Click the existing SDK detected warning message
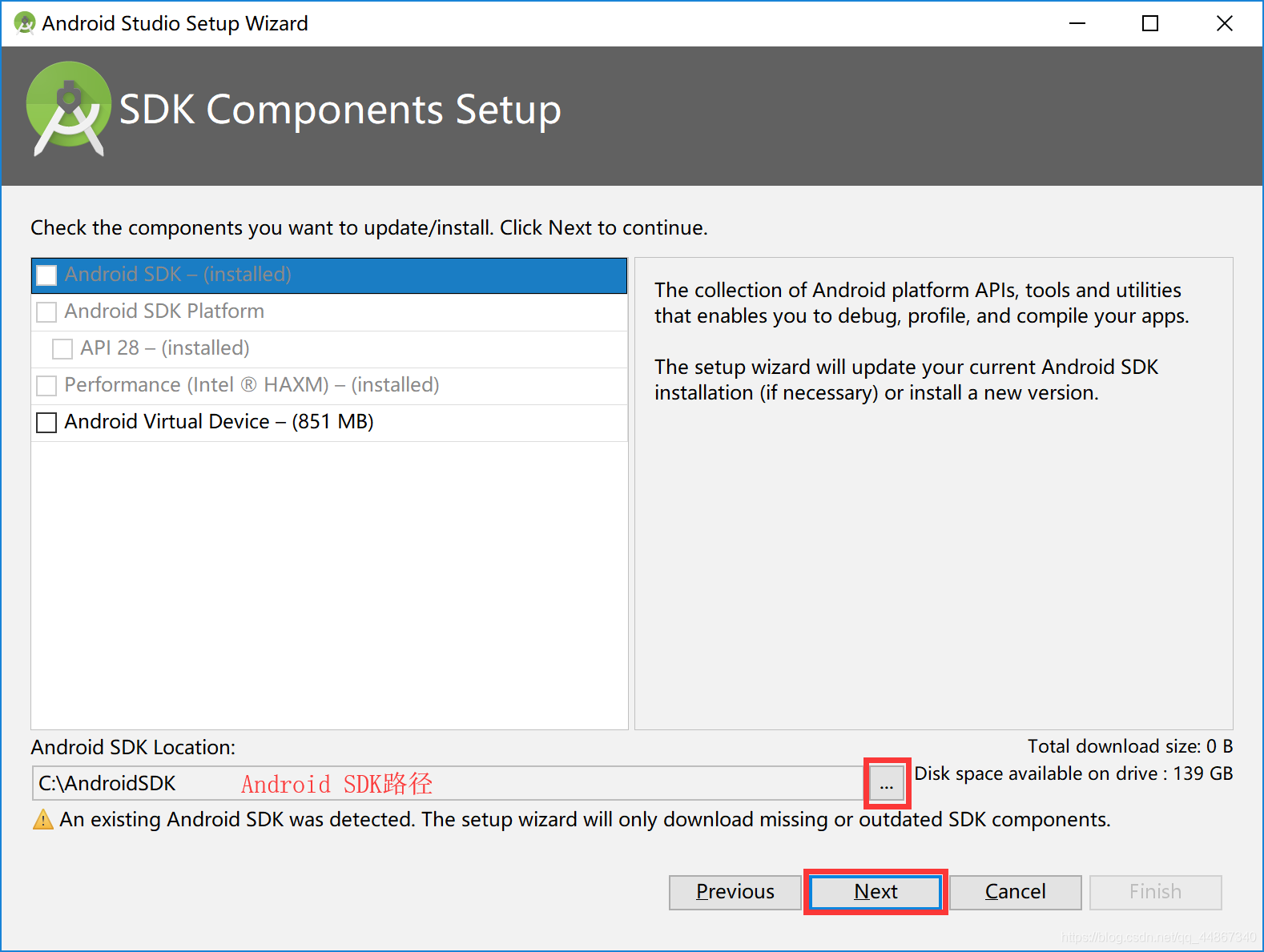This screenshot has width=1264, height=952. 585,820
